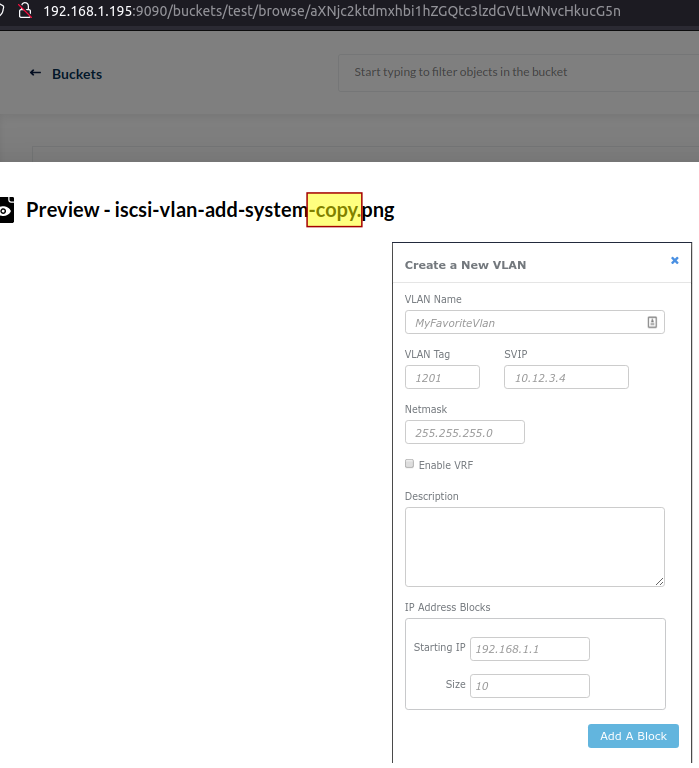Viewport: 699px width, 768px height.
Task: Open the Buckets link
Action: point(77,74)
